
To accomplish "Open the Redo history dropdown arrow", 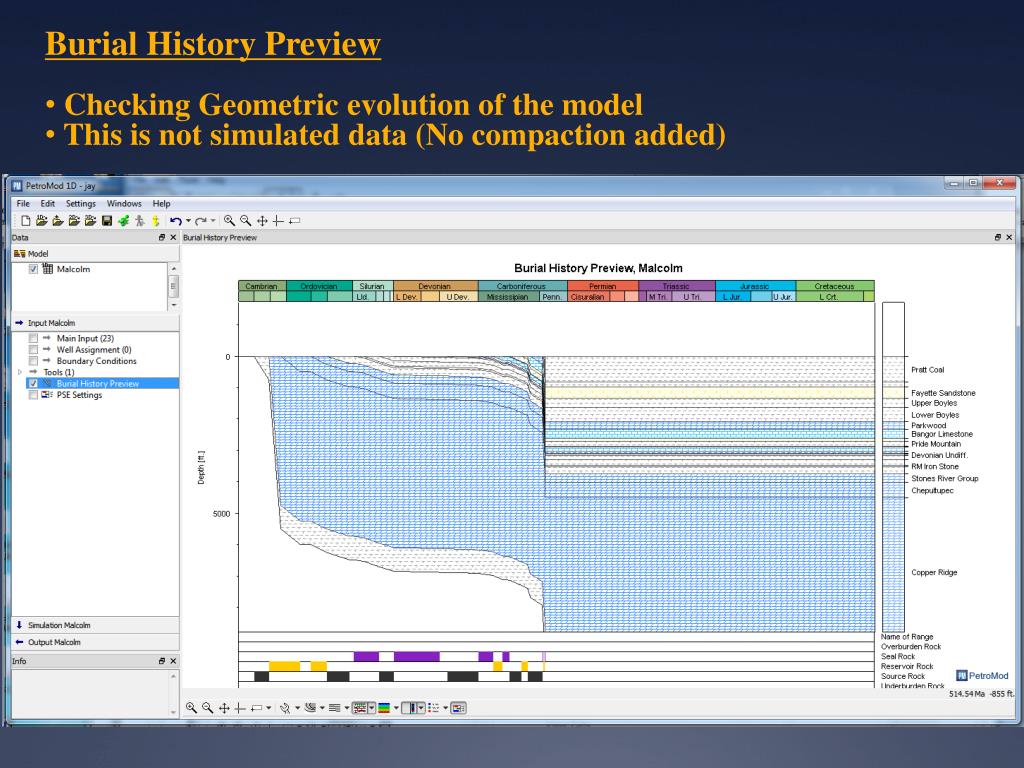I will pyautogui.click(x=214, y=221).
